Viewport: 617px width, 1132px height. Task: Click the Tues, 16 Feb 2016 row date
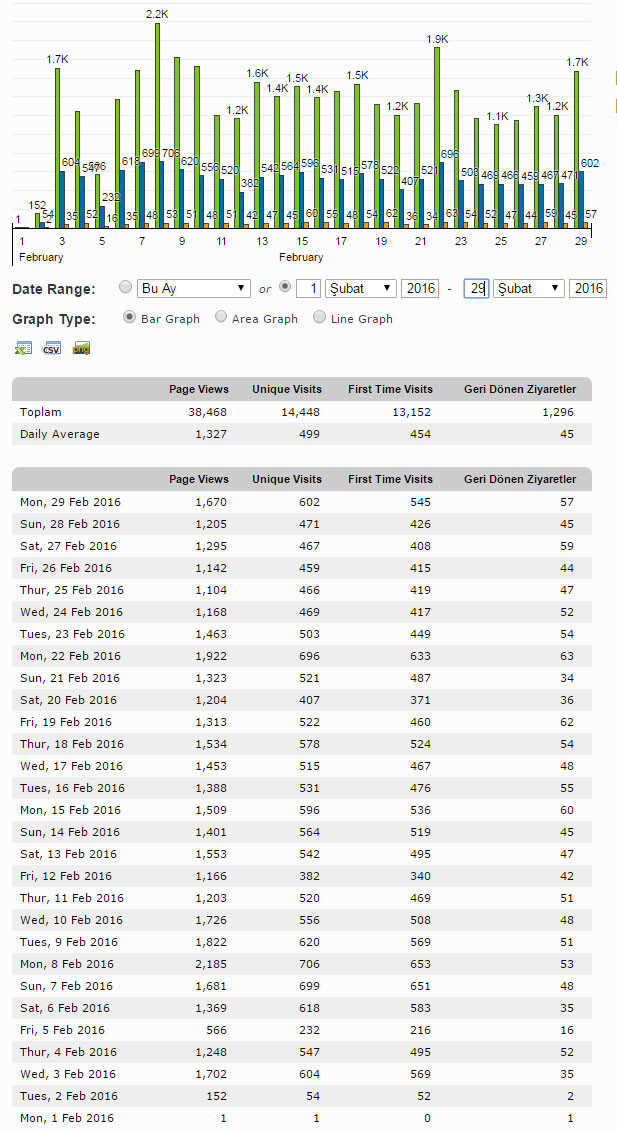pyautogui.click(x=72, y=788)
